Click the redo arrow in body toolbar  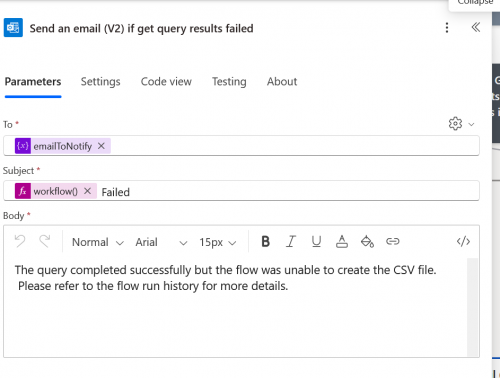45,241
